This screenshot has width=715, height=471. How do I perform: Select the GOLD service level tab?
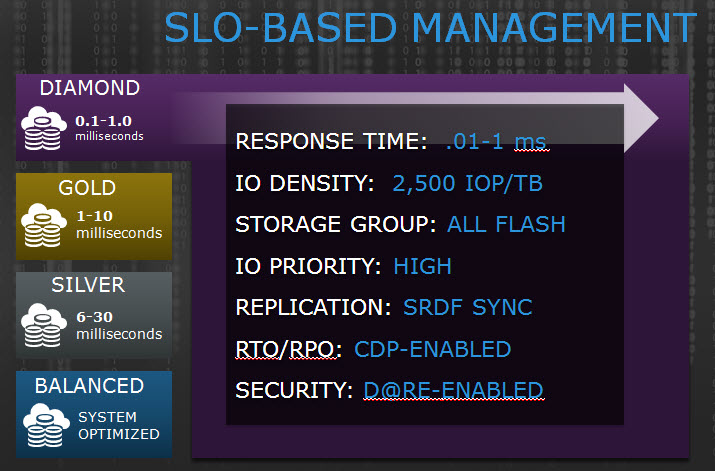(x=88, y=188)
